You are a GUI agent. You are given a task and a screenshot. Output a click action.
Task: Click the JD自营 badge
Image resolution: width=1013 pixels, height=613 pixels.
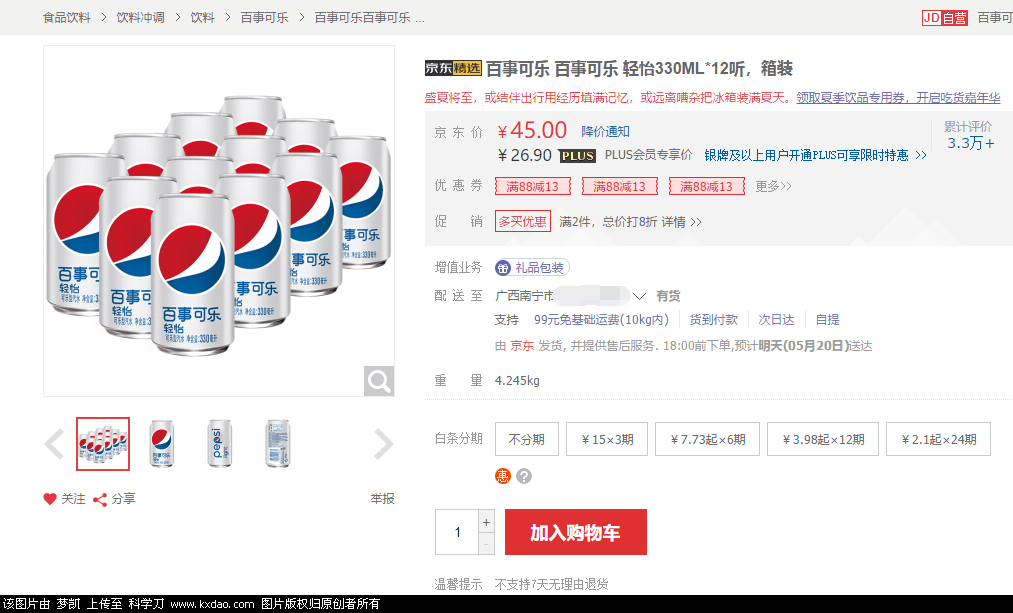click(945, 18)
